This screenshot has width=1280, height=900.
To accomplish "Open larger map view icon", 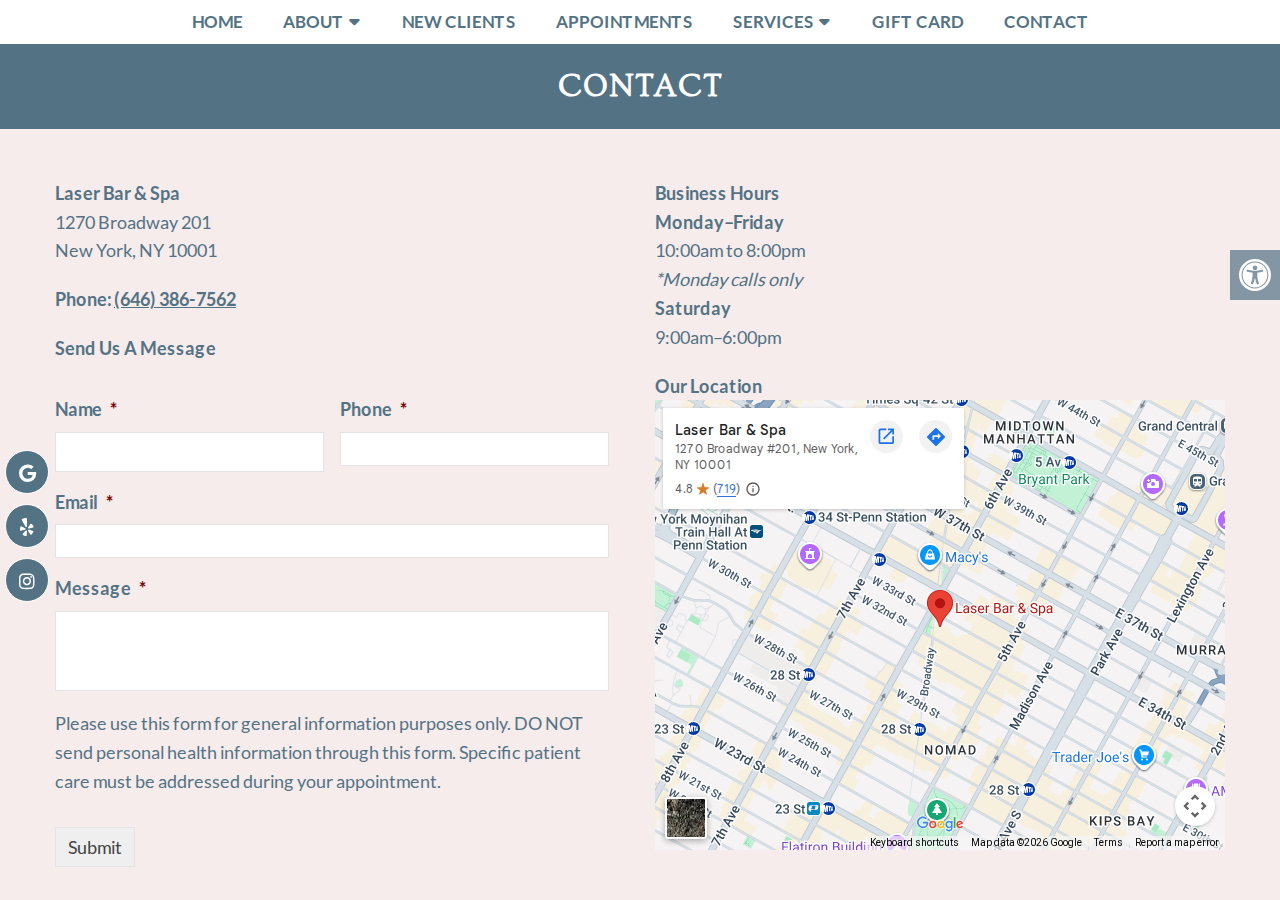I will pyautogui.click(x=886, y=436).
